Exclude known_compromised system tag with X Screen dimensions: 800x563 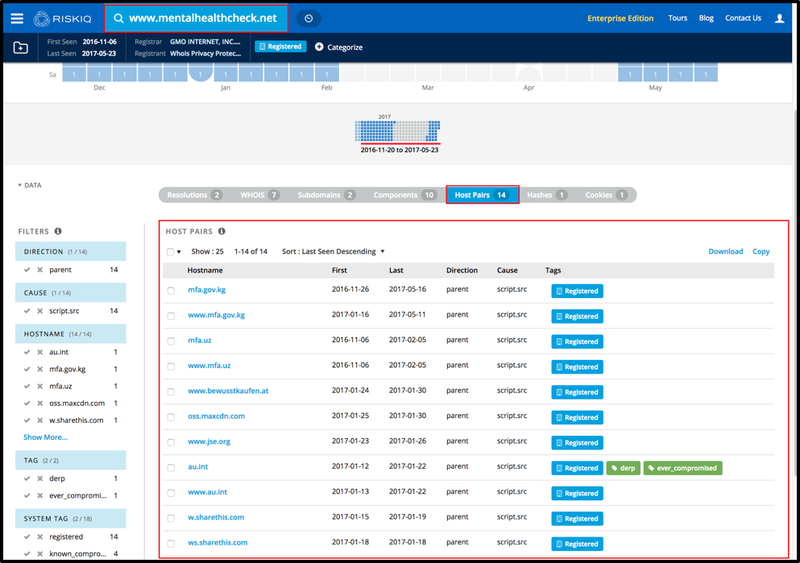coord(40,553)
